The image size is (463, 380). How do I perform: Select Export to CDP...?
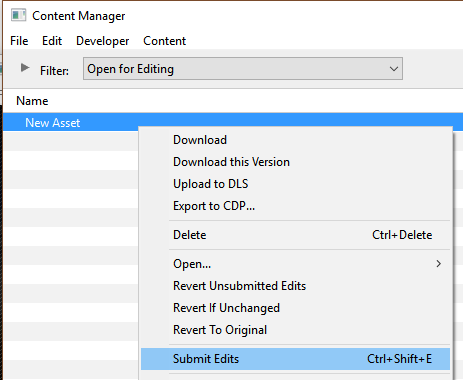pos(295,206)
